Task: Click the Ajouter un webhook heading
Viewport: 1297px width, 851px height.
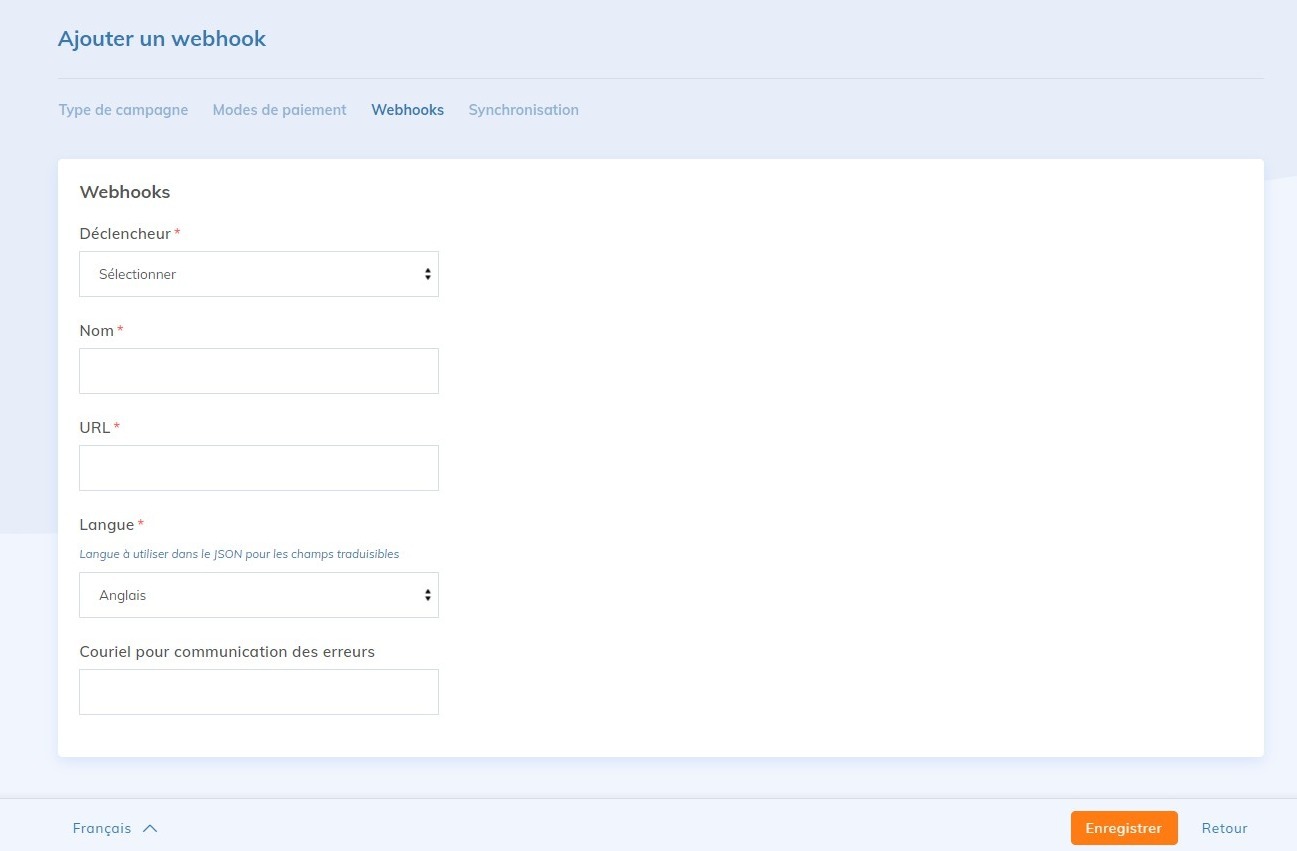Action: pyautogui.click(x=162, y=38)
